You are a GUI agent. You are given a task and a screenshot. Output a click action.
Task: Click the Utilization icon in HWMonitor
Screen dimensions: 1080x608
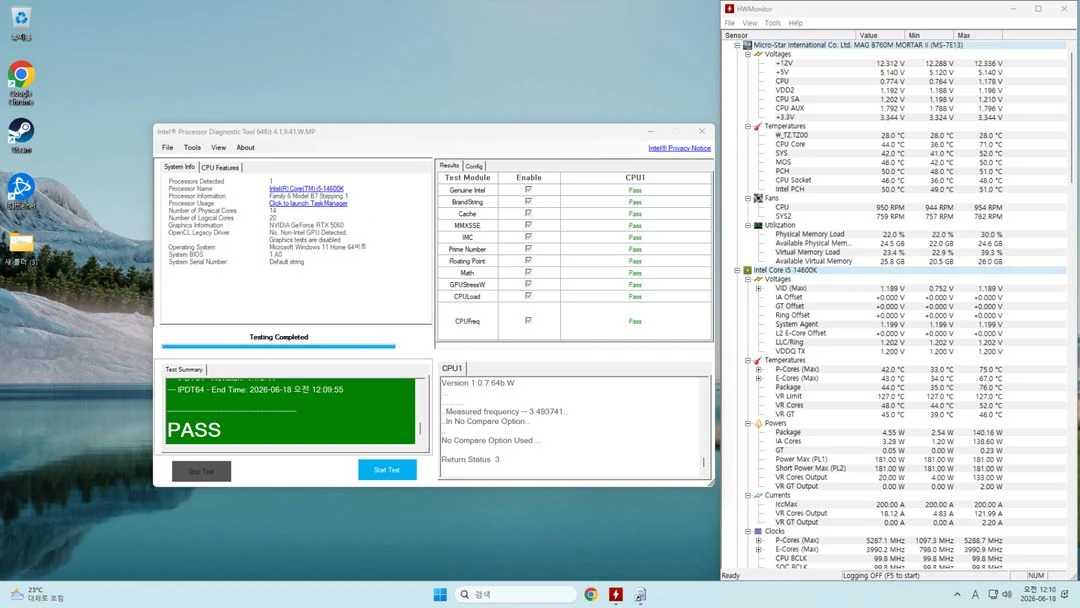click(758, 225)
